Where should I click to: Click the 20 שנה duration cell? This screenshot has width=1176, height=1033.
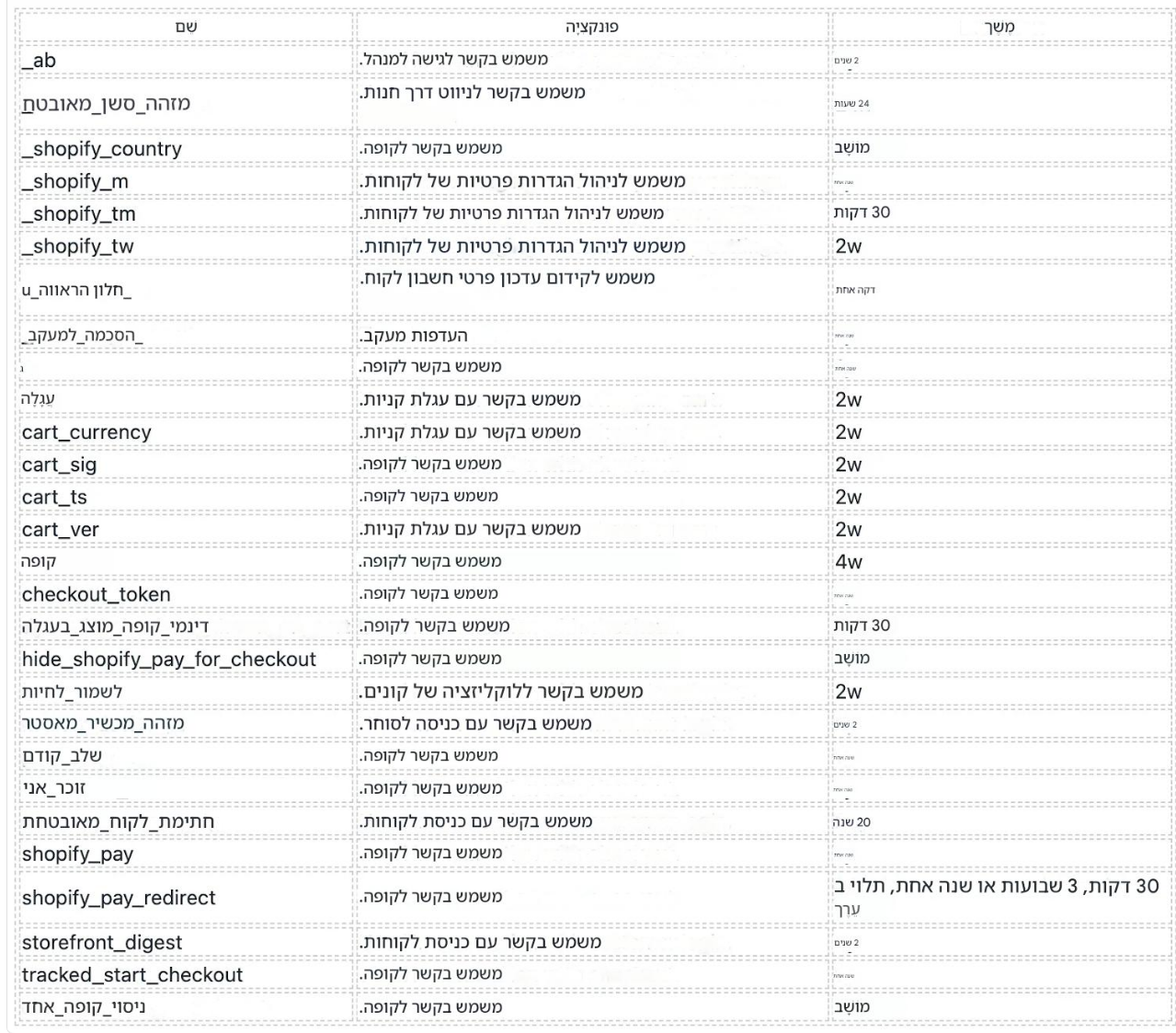[851, 822]
